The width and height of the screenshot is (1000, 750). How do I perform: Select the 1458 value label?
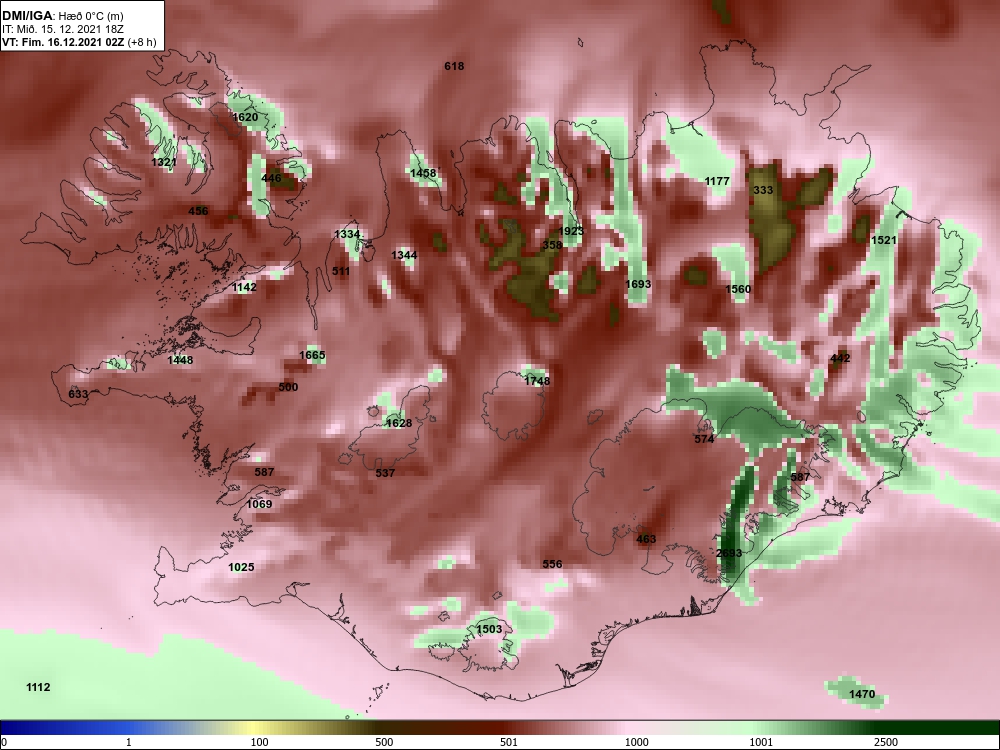click(423, 173)
